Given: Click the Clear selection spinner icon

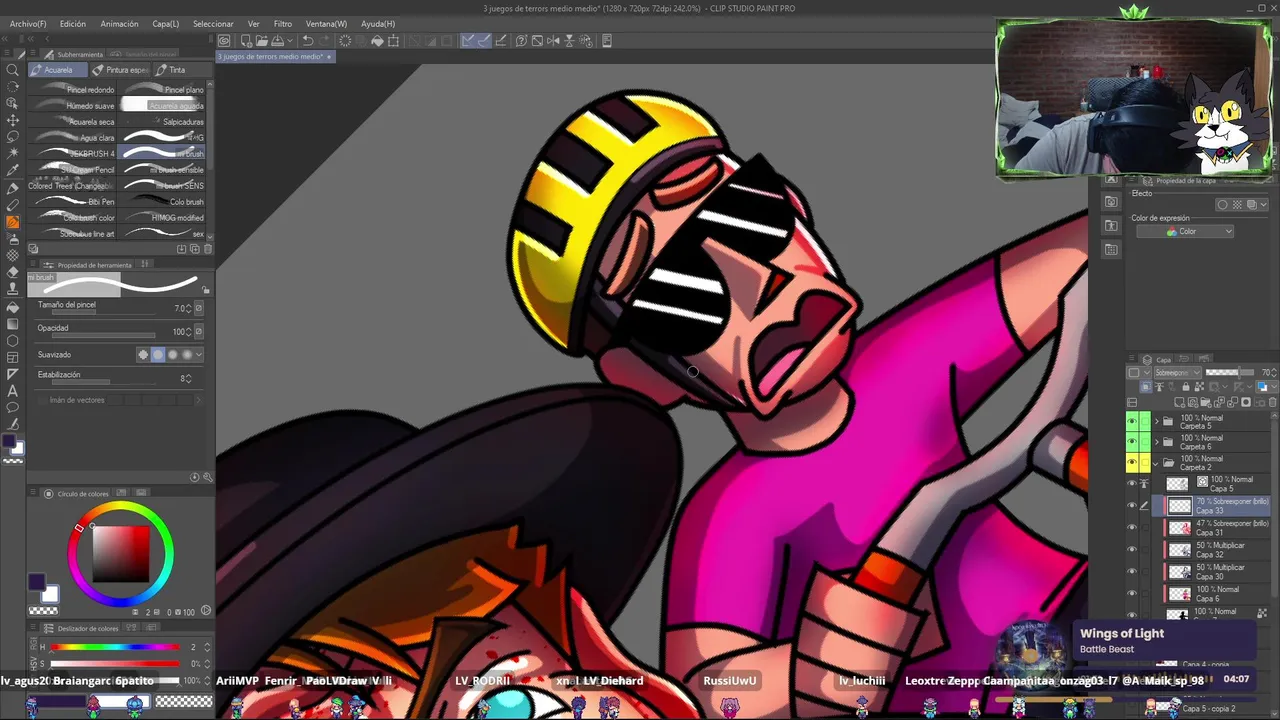Looking at the screenshot, I should pos(345,41).
